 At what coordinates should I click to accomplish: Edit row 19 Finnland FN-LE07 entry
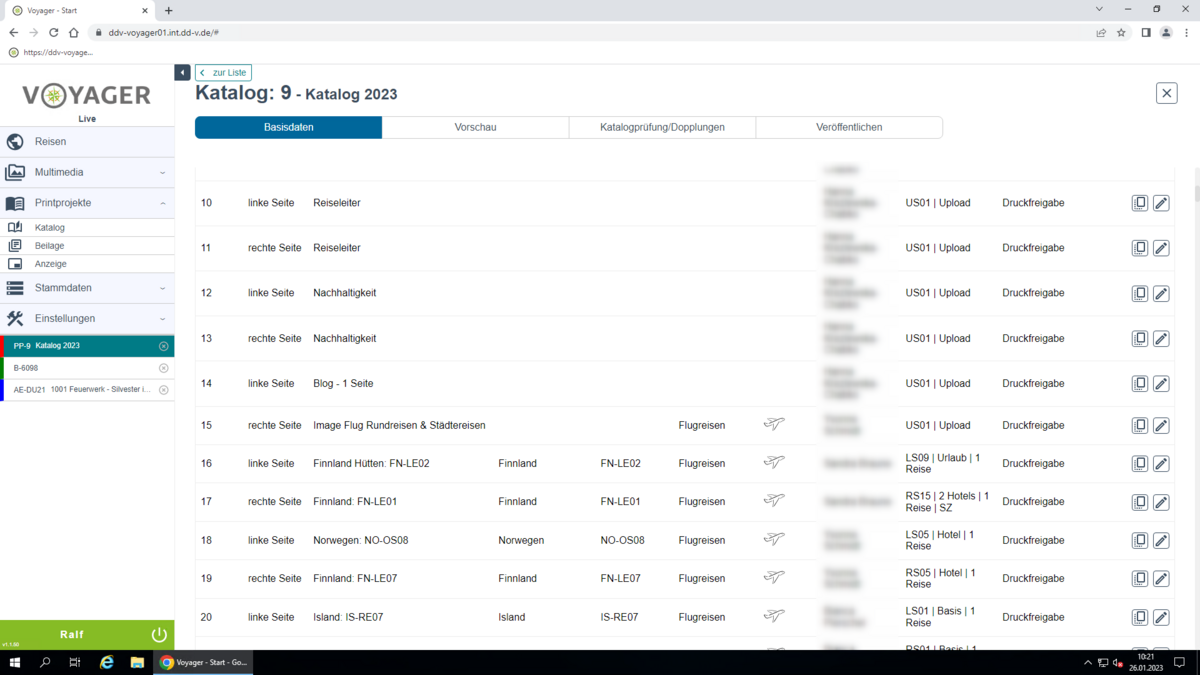click(1161, 578)
